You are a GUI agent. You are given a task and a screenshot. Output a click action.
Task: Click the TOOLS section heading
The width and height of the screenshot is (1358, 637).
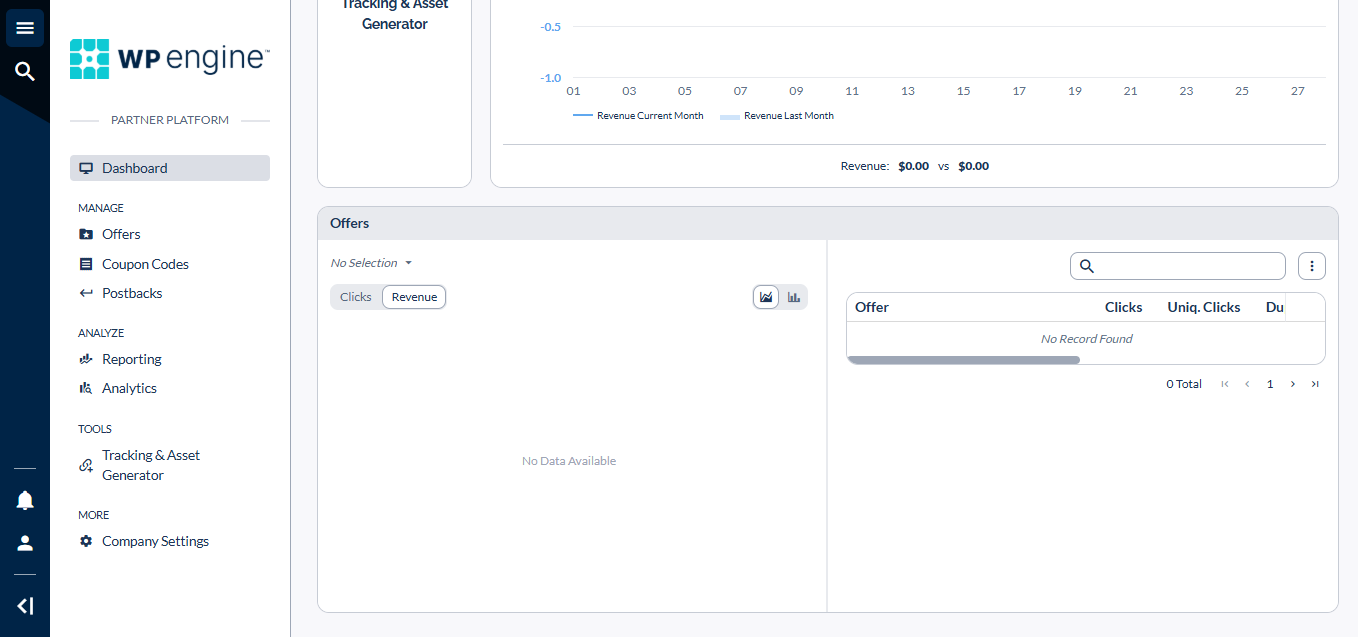[95, 429]
